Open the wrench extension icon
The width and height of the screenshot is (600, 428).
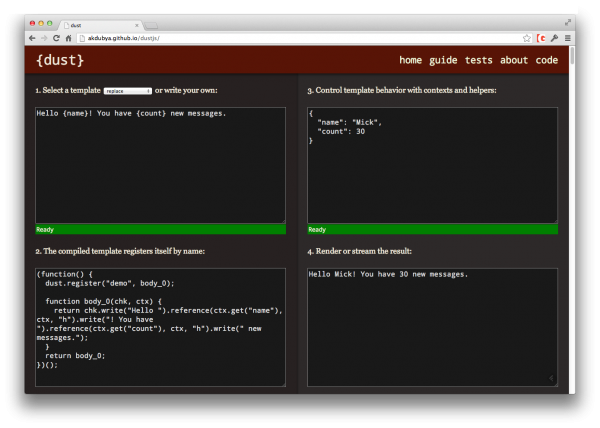(x=554, y=38)
